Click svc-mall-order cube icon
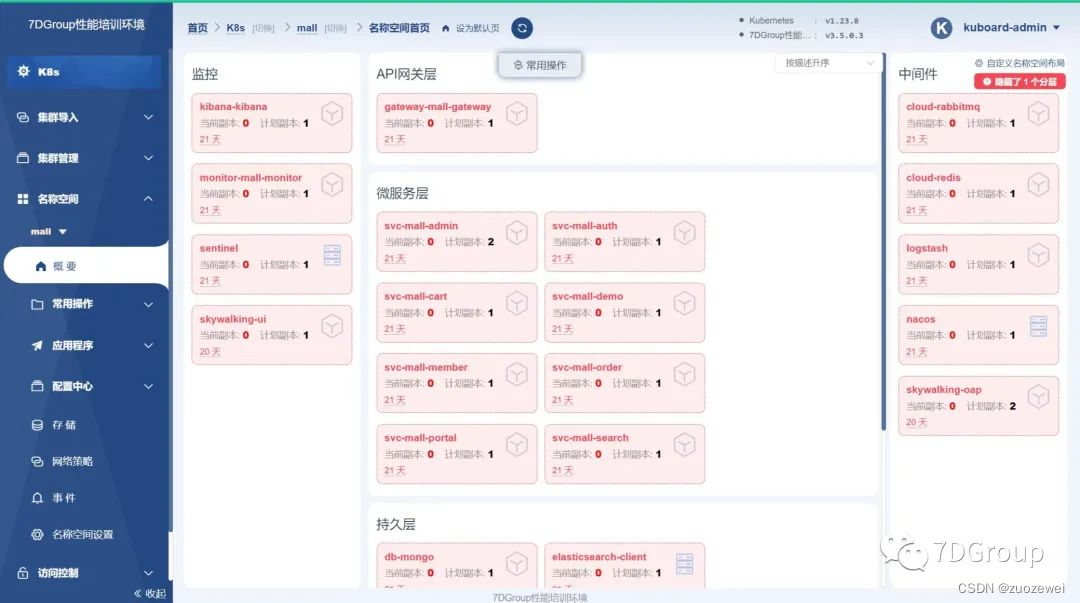 click(684, 374)
